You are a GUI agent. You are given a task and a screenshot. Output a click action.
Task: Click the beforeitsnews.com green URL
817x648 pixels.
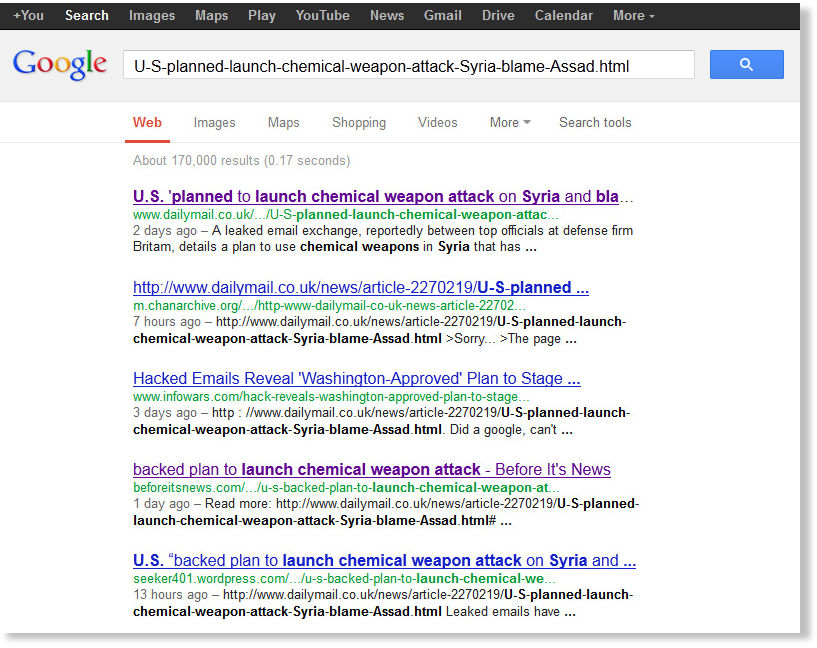346,488
